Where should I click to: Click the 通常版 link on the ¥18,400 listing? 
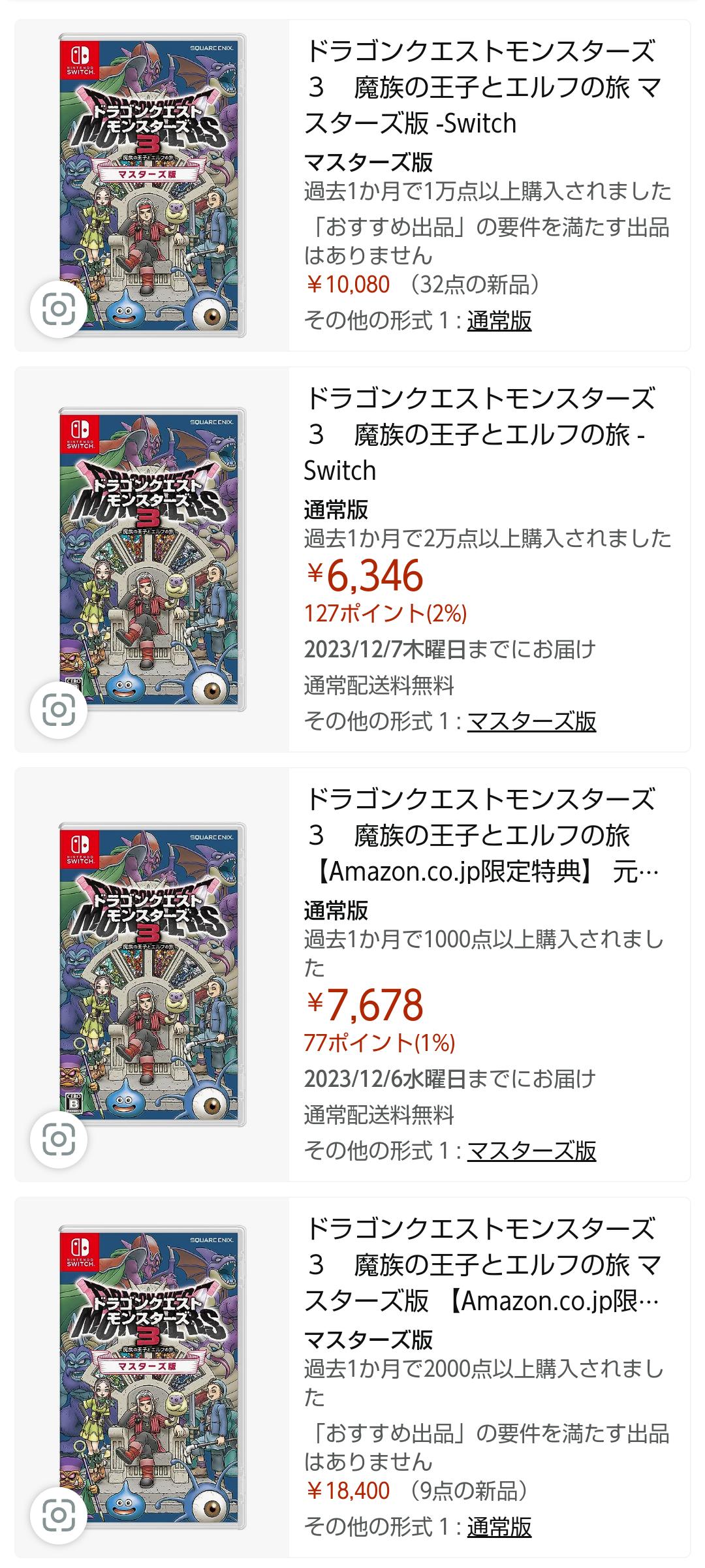click(x=499, y=1527)
